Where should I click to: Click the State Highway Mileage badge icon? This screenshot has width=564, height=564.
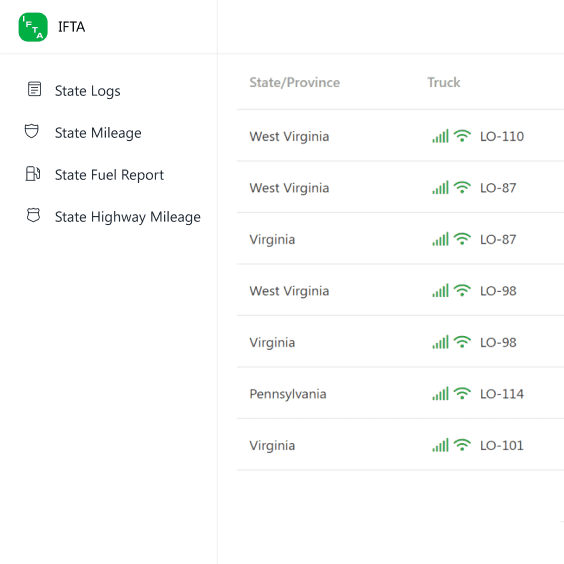(33, 215)
